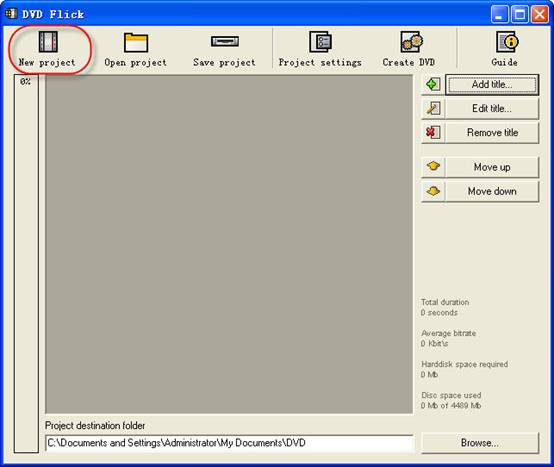This screenshot has height=467, width=554.
Task: Open project via the folder icon
Action: [x=136, y=42]
